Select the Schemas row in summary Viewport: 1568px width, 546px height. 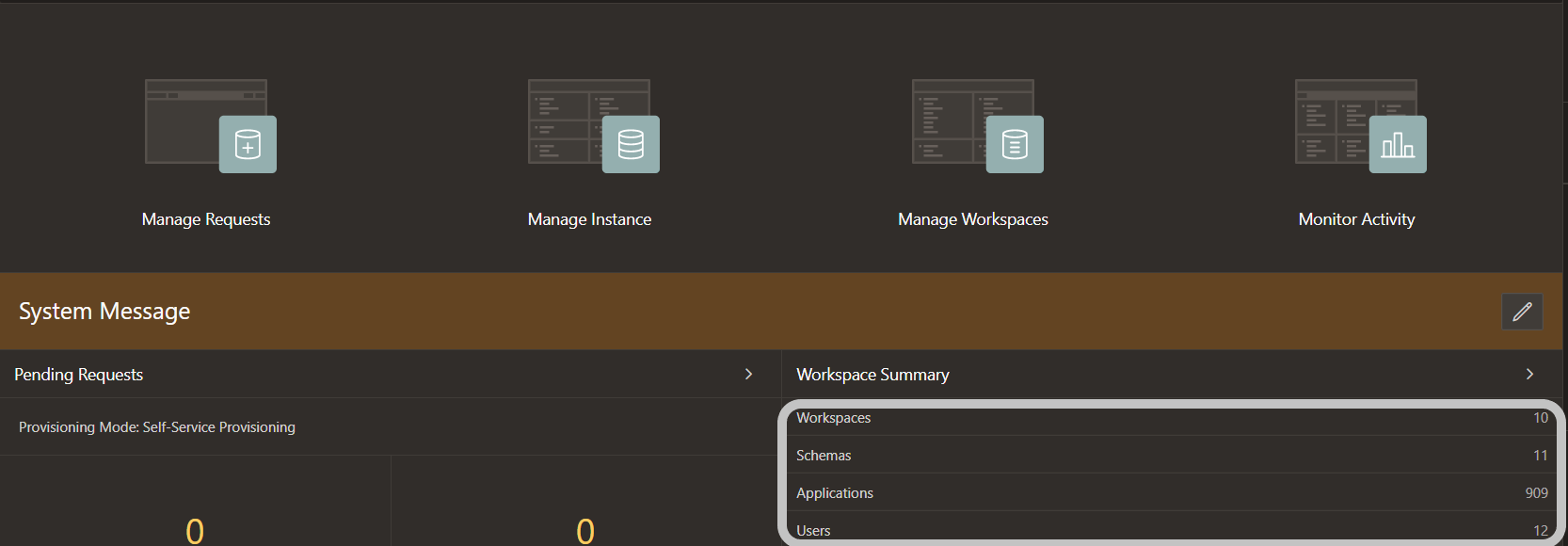(1172, 455)
